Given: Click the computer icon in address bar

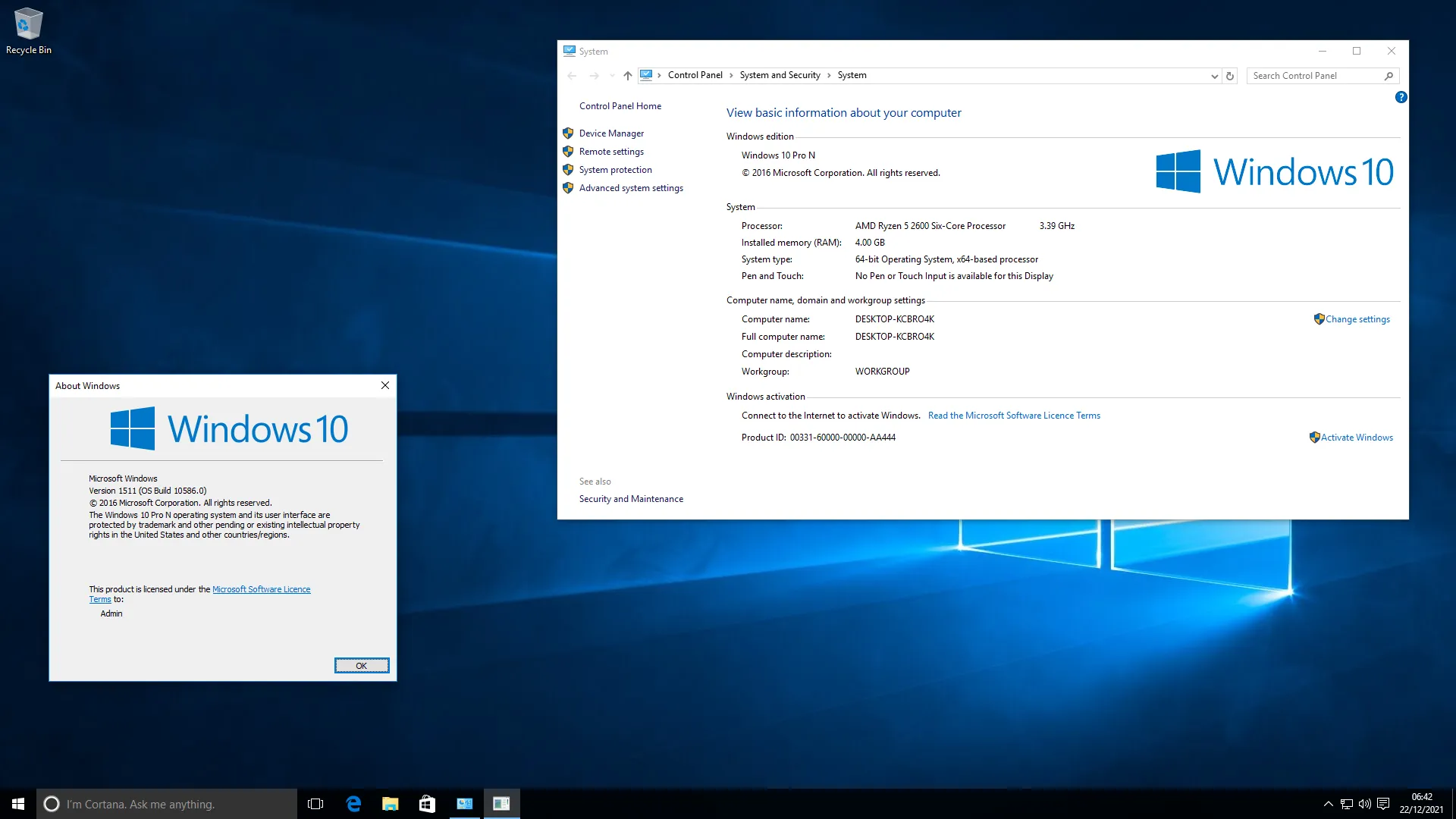Looking at the screenshot, I should click(646, 75).
